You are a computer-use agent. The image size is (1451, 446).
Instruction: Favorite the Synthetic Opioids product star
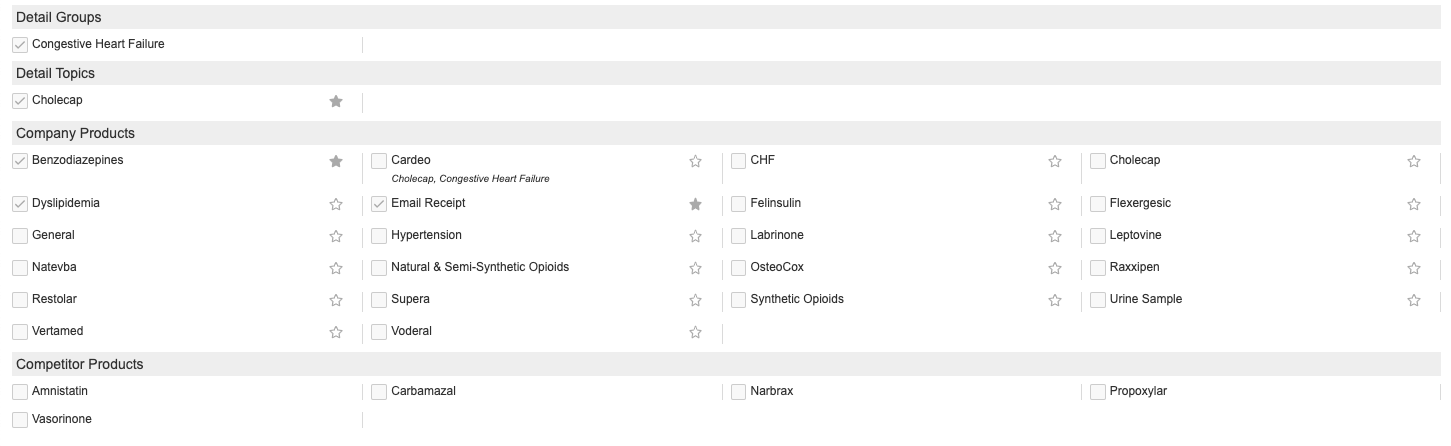click(x=1054, y=300)
